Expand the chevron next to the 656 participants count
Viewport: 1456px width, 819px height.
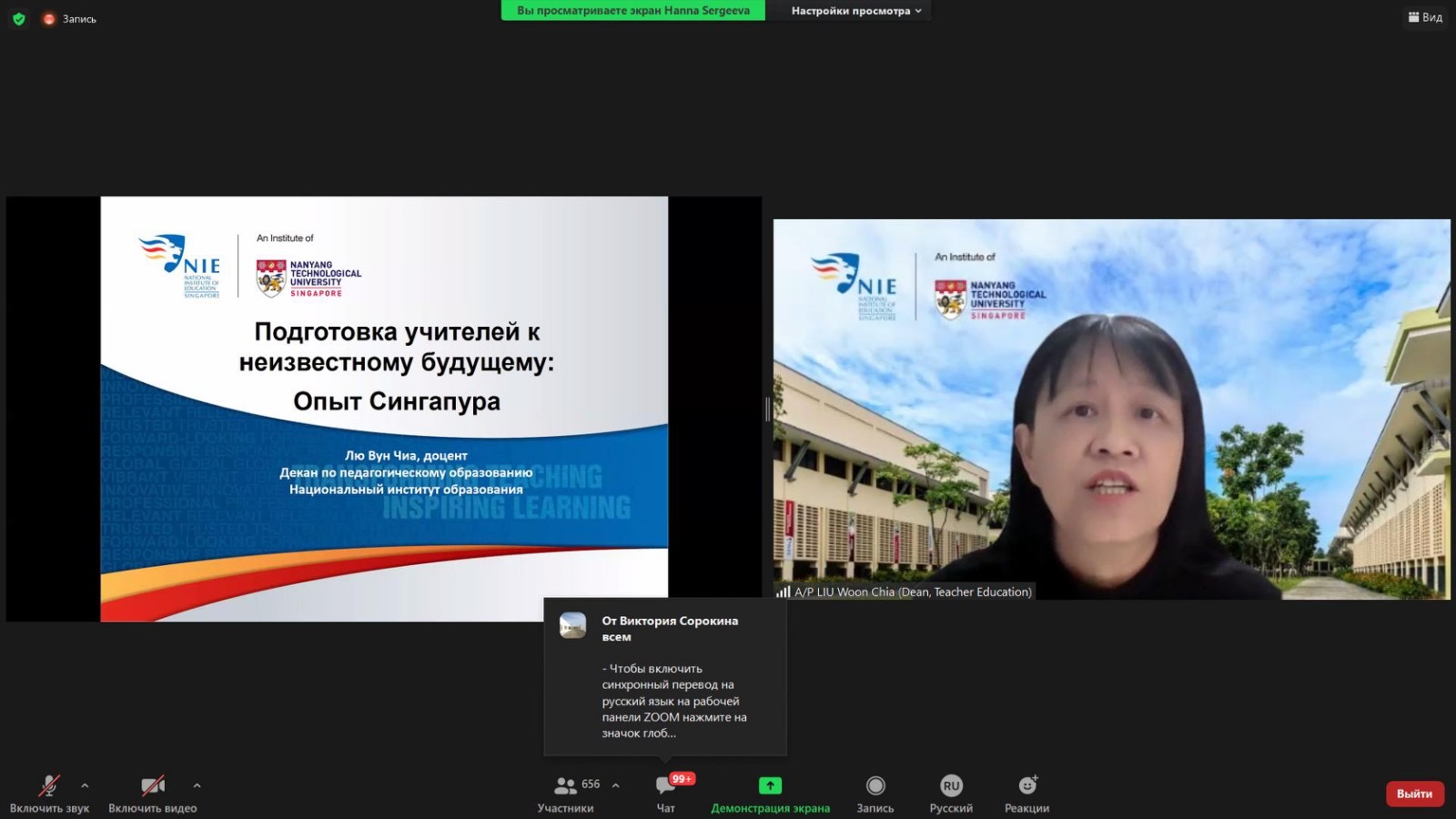point(615,784)
